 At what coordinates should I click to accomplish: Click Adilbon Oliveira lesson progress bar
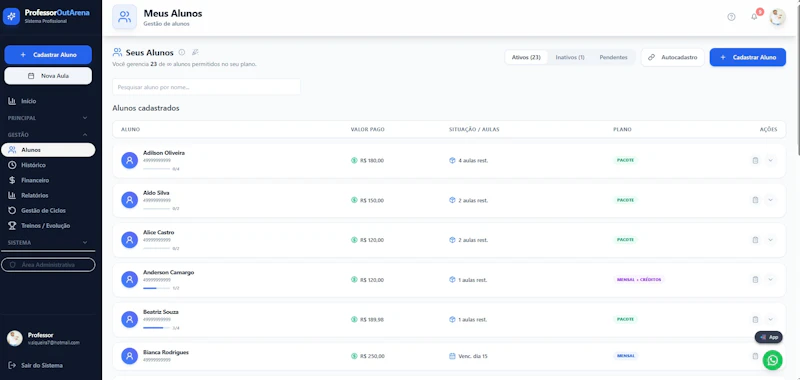(x=157, y=168)
